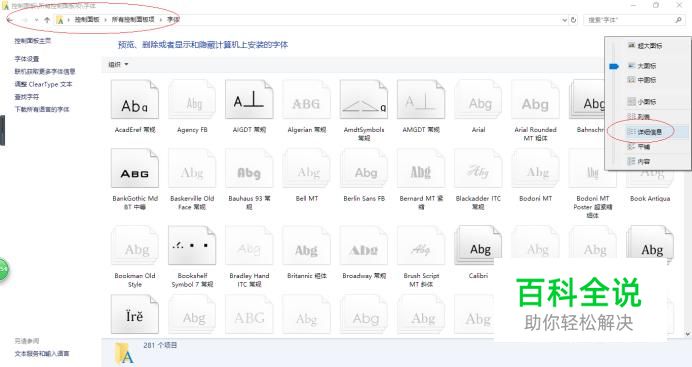Choose 小图标 view option

click(643, 101)
